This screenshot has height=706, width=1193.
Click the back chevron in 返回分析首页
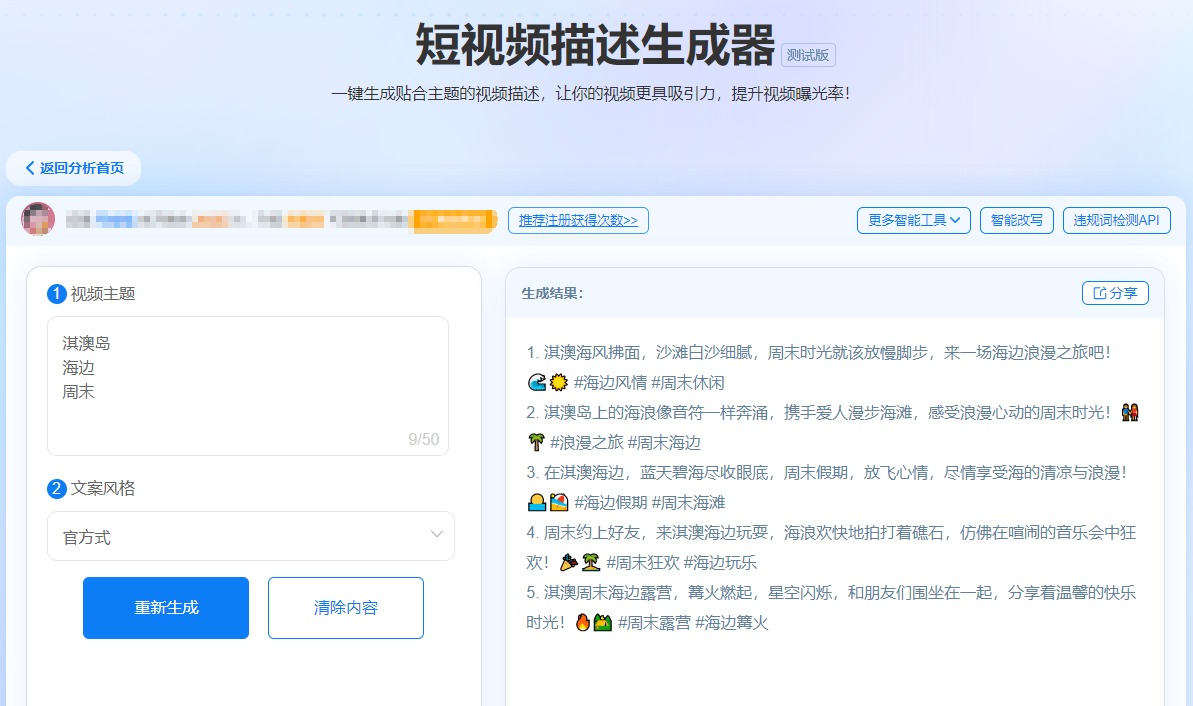click(x=30, y=168)
